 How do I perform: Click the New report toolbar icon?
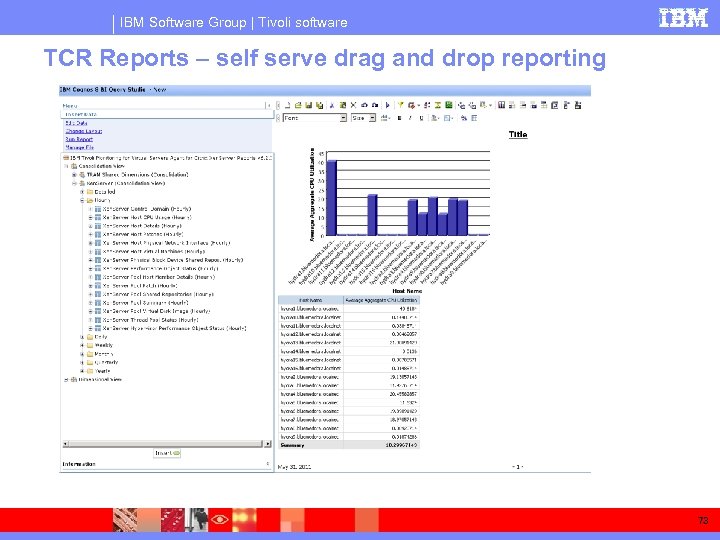coord(287,105)
